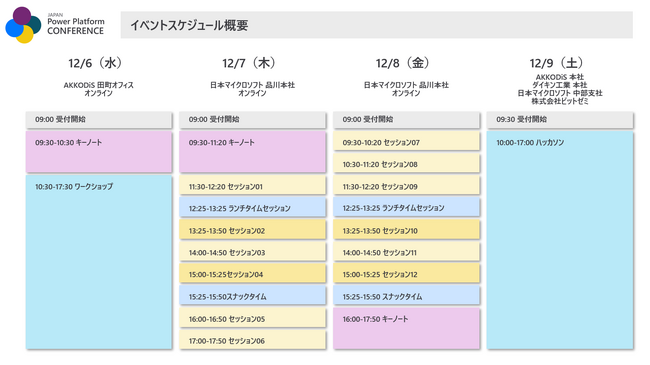Image resolution: width=650 pixels, height=365 pixels.
Task: Select the 12/7 スナックタイム block
Action: pos(252,296)
